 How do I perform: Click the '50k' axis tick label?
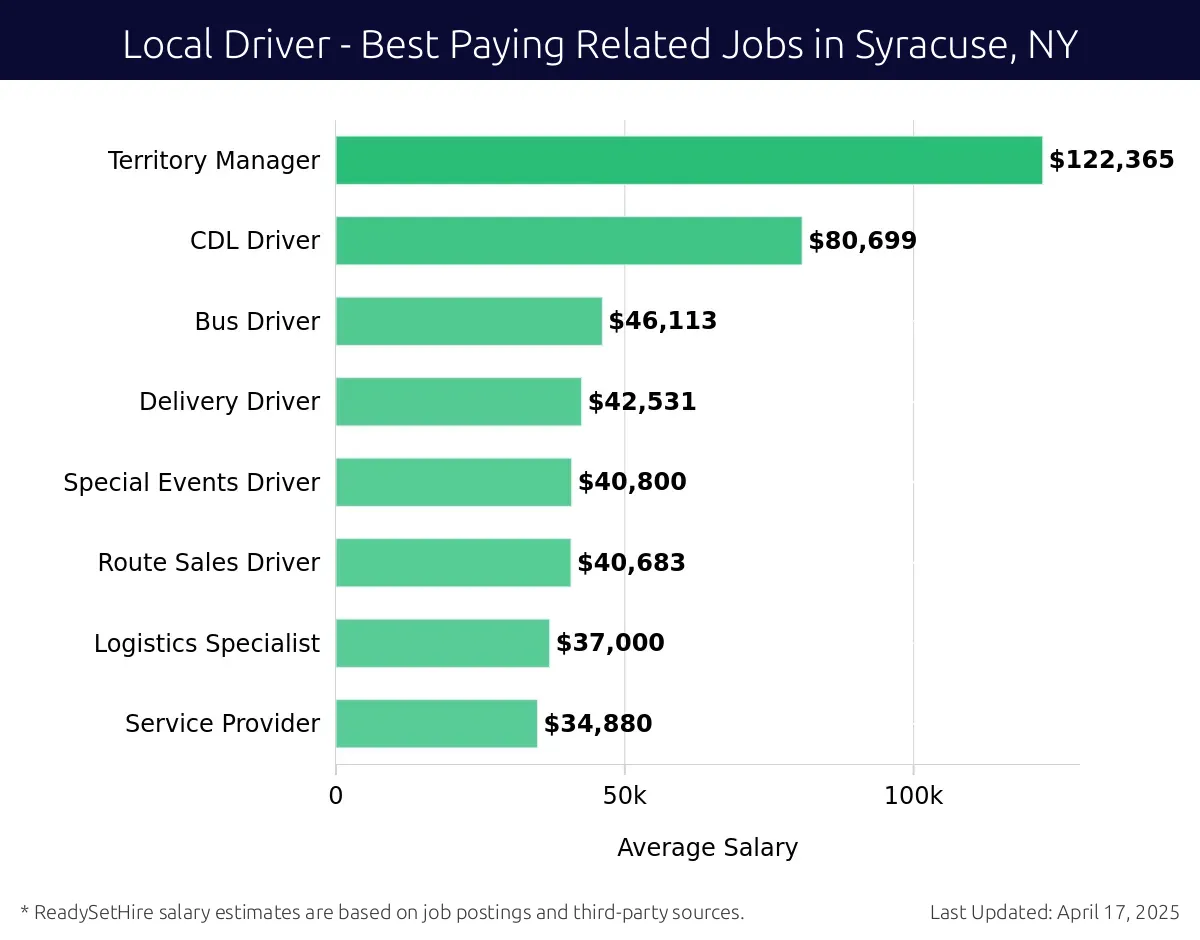point(624,796)
